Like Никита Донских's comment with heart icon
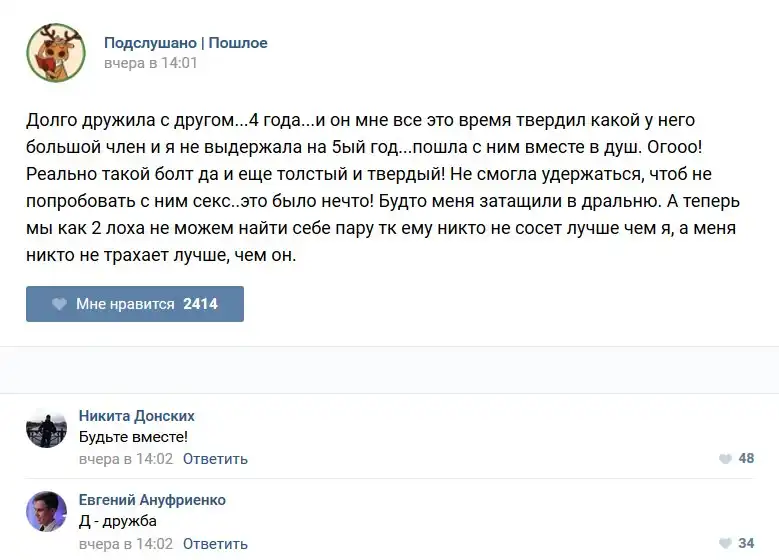 725,459
